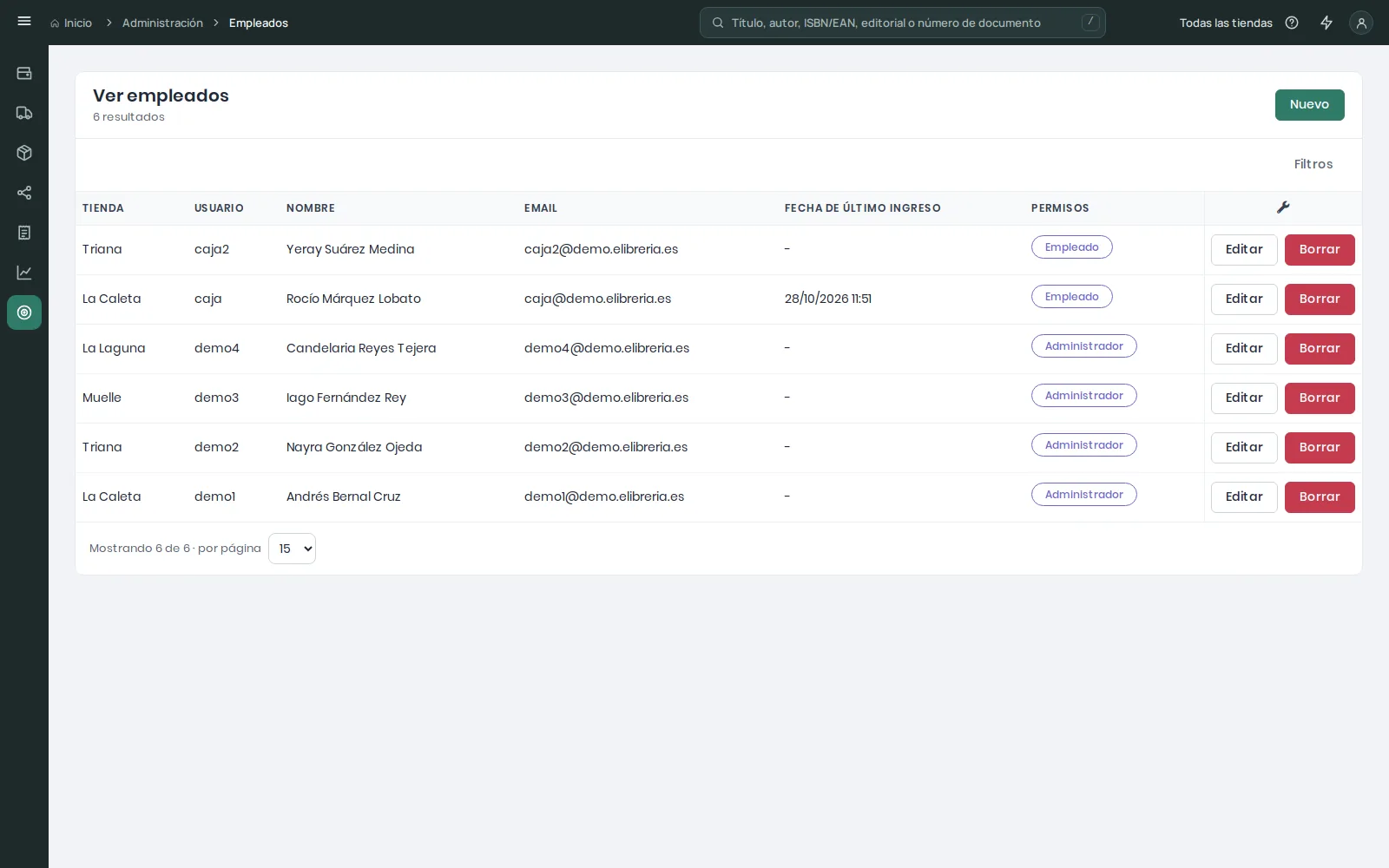Select the email caja@demo.elibreria.es
Viewport: 1389px width, 868px height.
[x=598, y=299]
